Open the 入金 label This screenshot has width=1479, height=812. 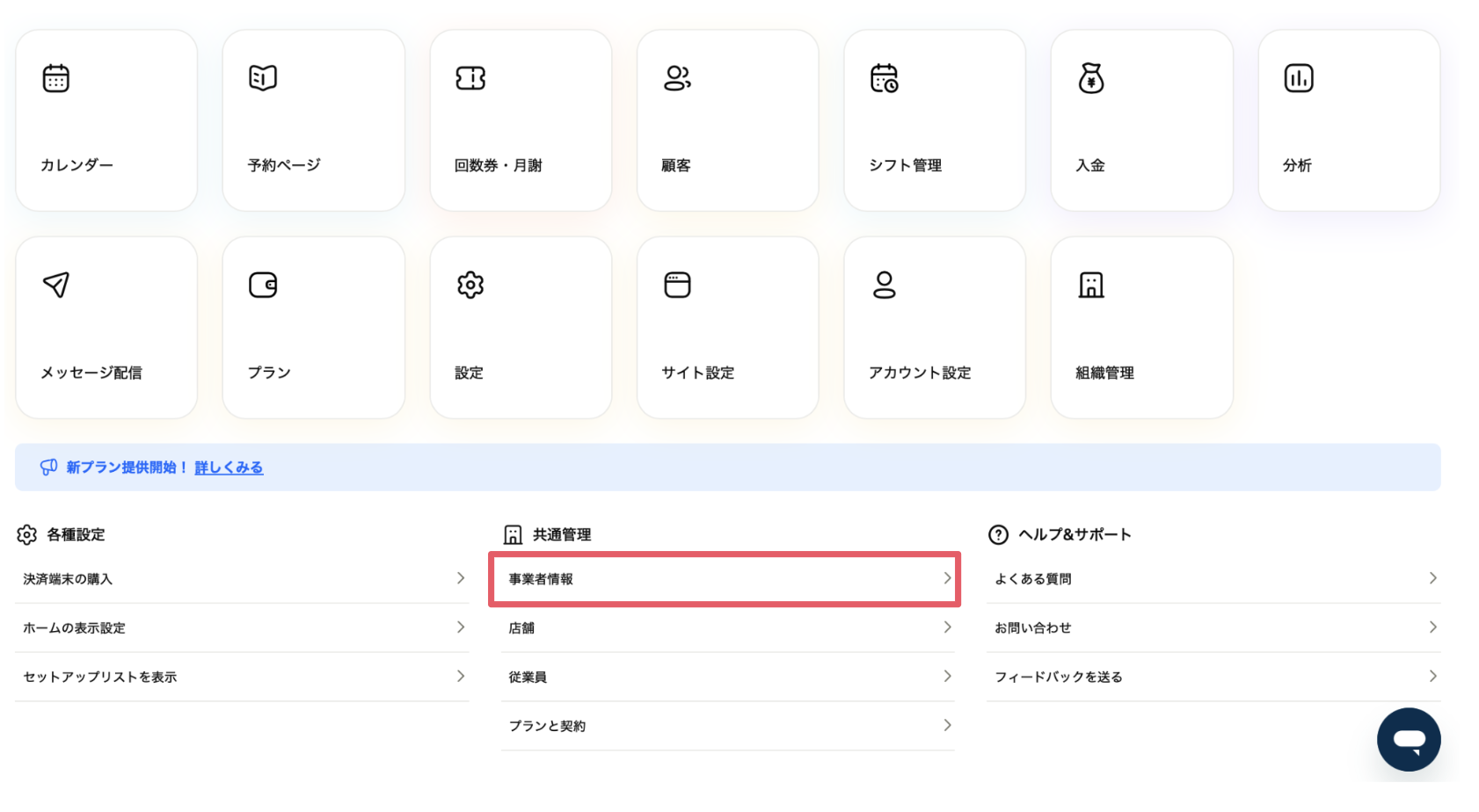coord(1090,165)
